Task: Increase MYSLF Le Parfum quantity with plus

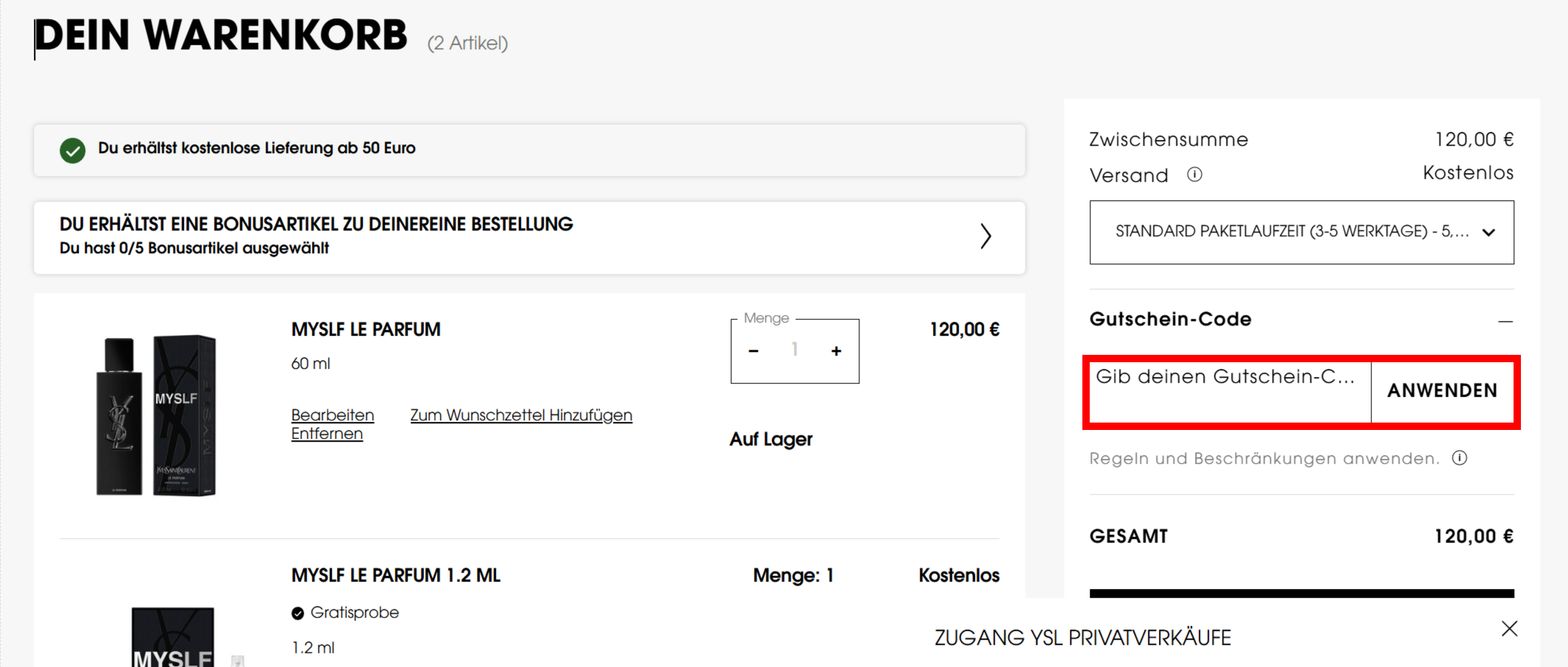Action: click(836, 351)
